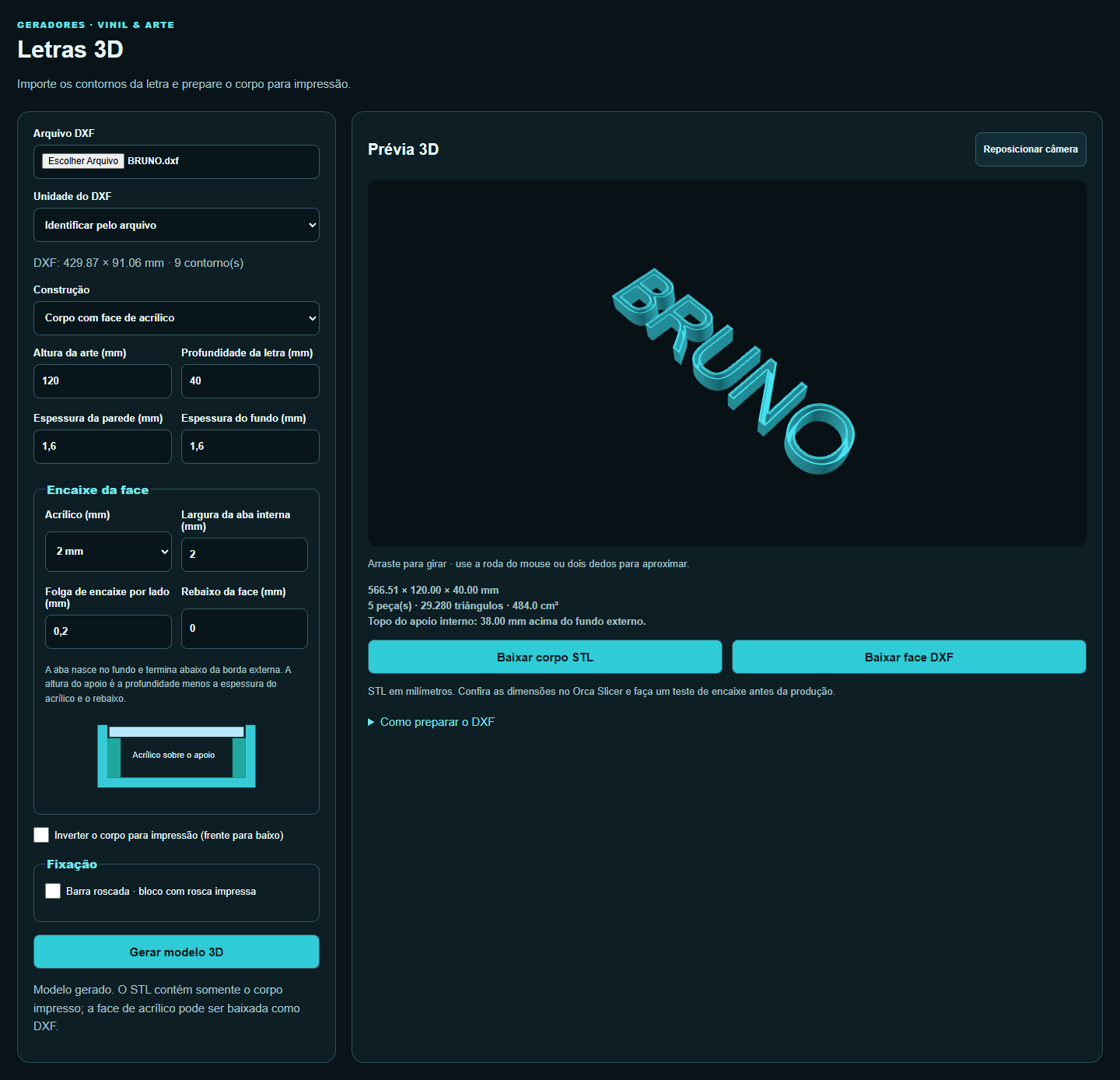Open the Unidade do DXF dropdown
The width and height of the screenshot is (1120, 1080).
pyautogui.click(x=177, y=225)
